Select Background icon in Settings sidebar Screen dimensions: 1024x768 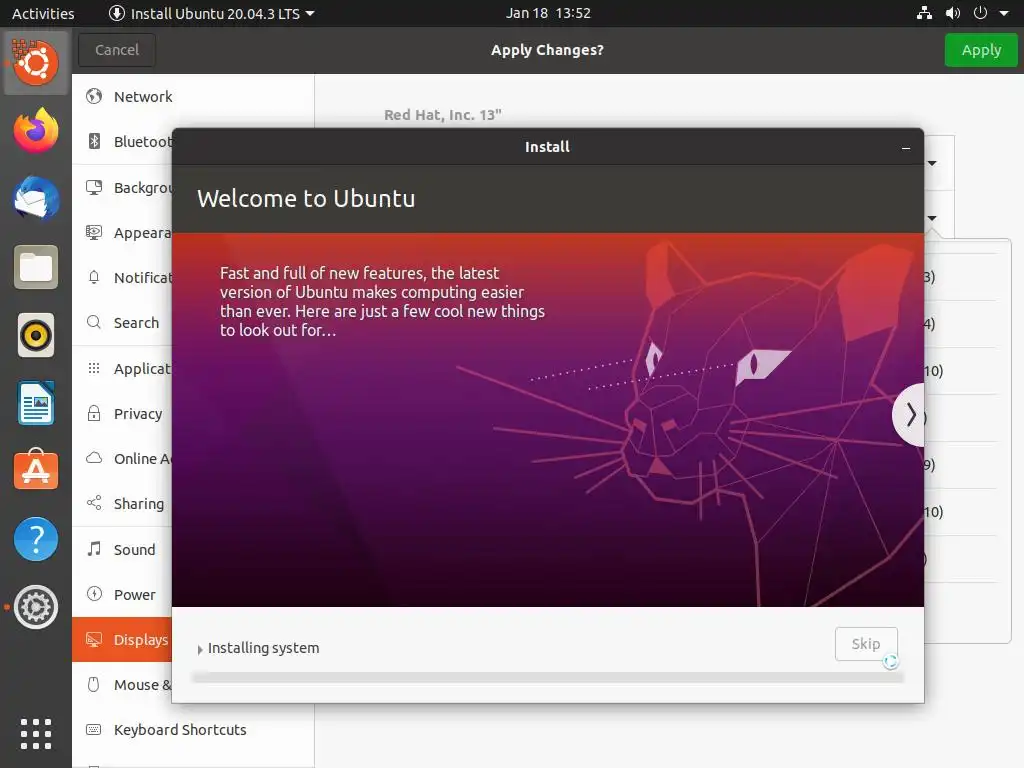coord(94,187)
